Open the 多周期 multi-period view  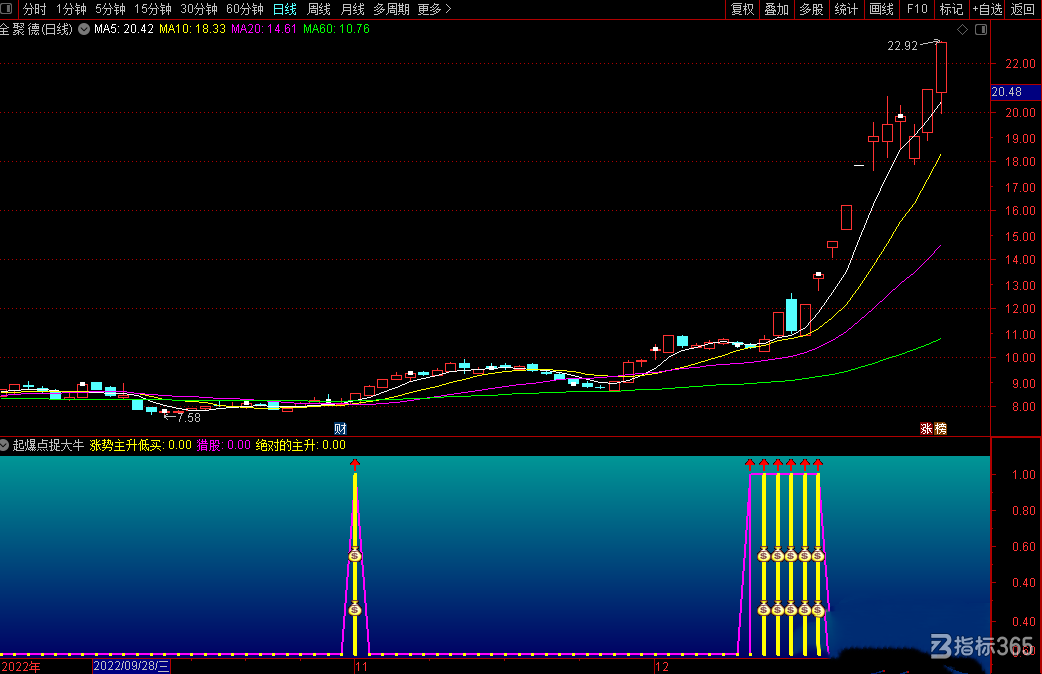[x=391, y=9]
